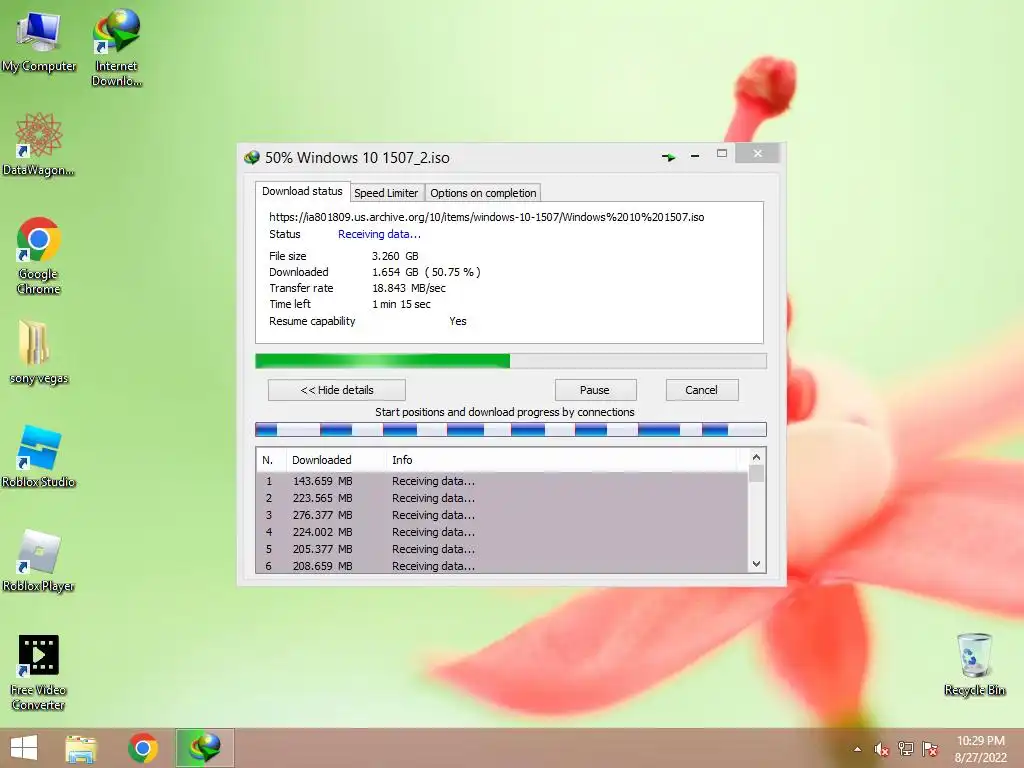Switch to the Speed Limiter tab

pyautogui.click(x=386, y=193)
